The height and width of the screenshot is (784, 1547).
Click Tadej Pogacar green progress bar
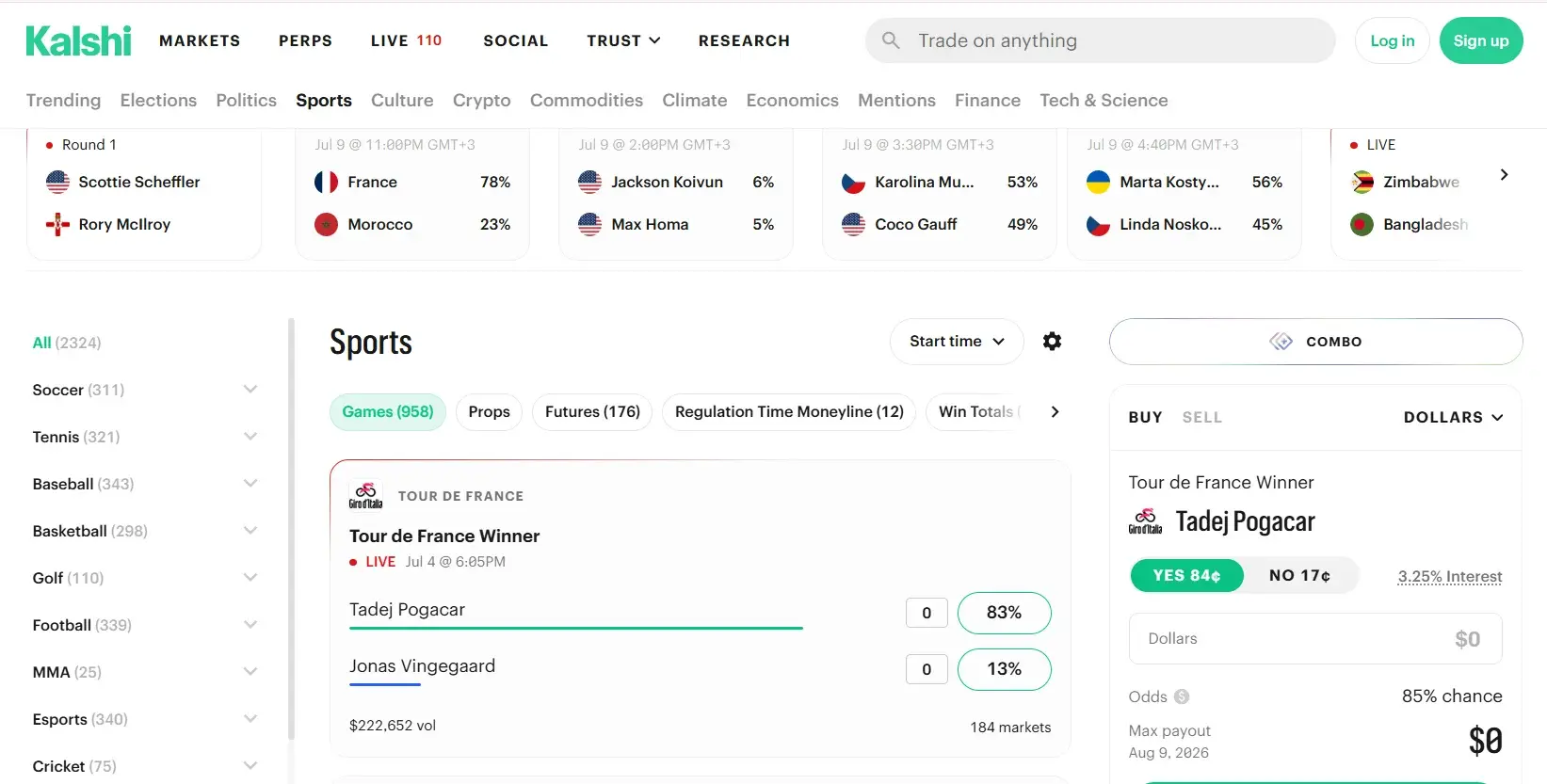pyautogui.click(x=575, y=628)
